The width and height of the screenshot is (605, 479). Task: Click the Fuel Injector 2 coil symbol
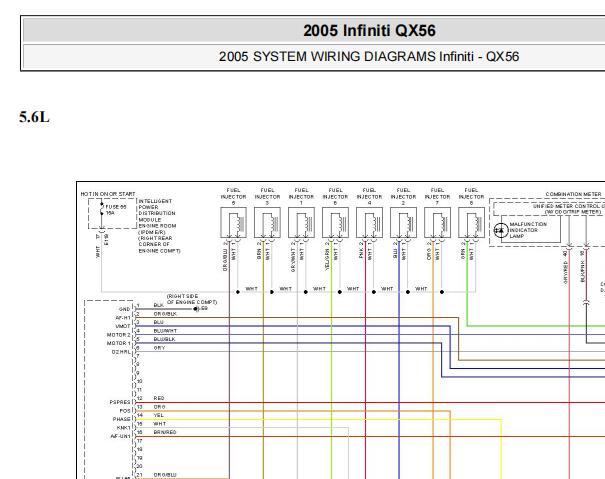point(403,223)
